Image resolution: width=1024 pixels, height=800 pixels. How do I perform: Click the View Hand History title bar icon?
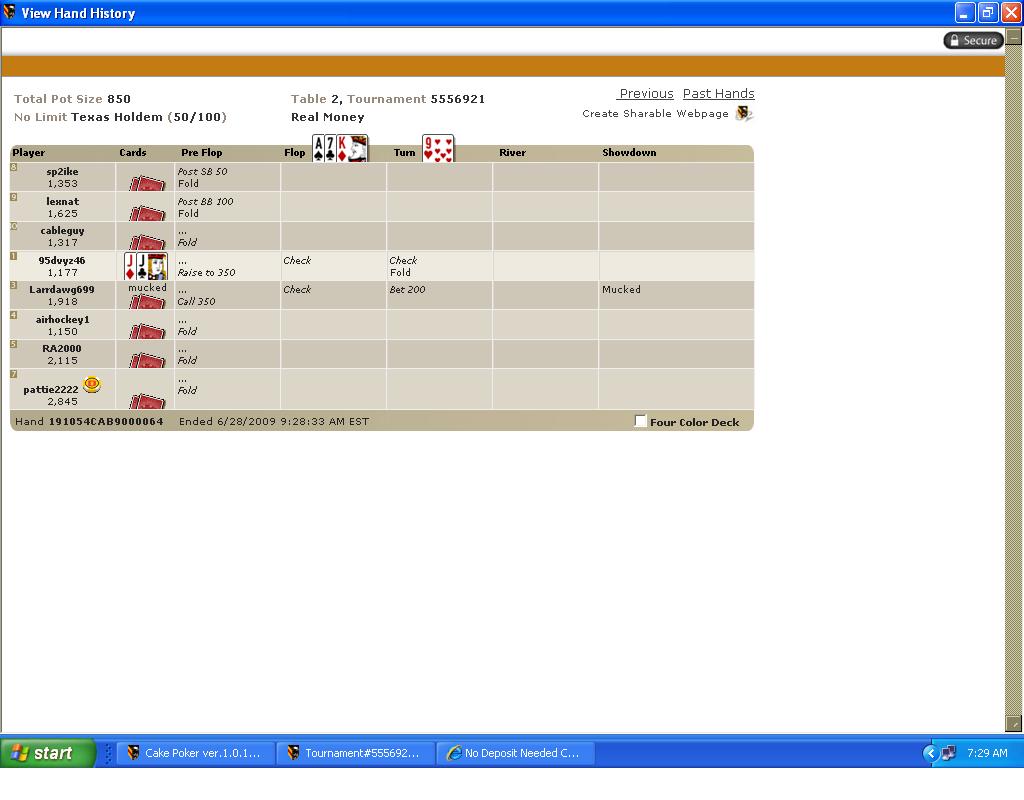(10, 13)
